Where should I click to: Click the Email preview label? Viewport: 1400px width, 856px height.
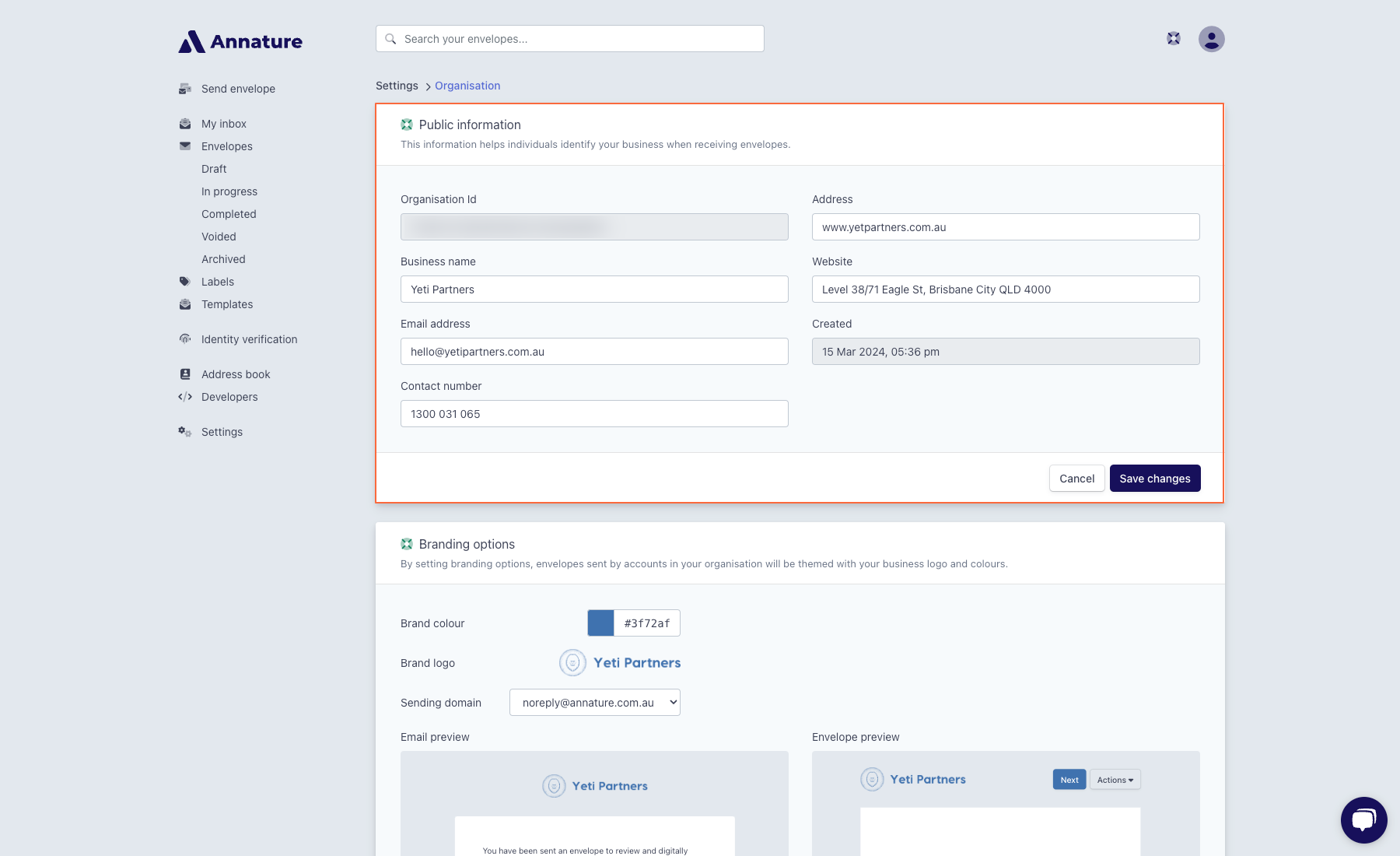pyautogui.click(x=435, y=737)
